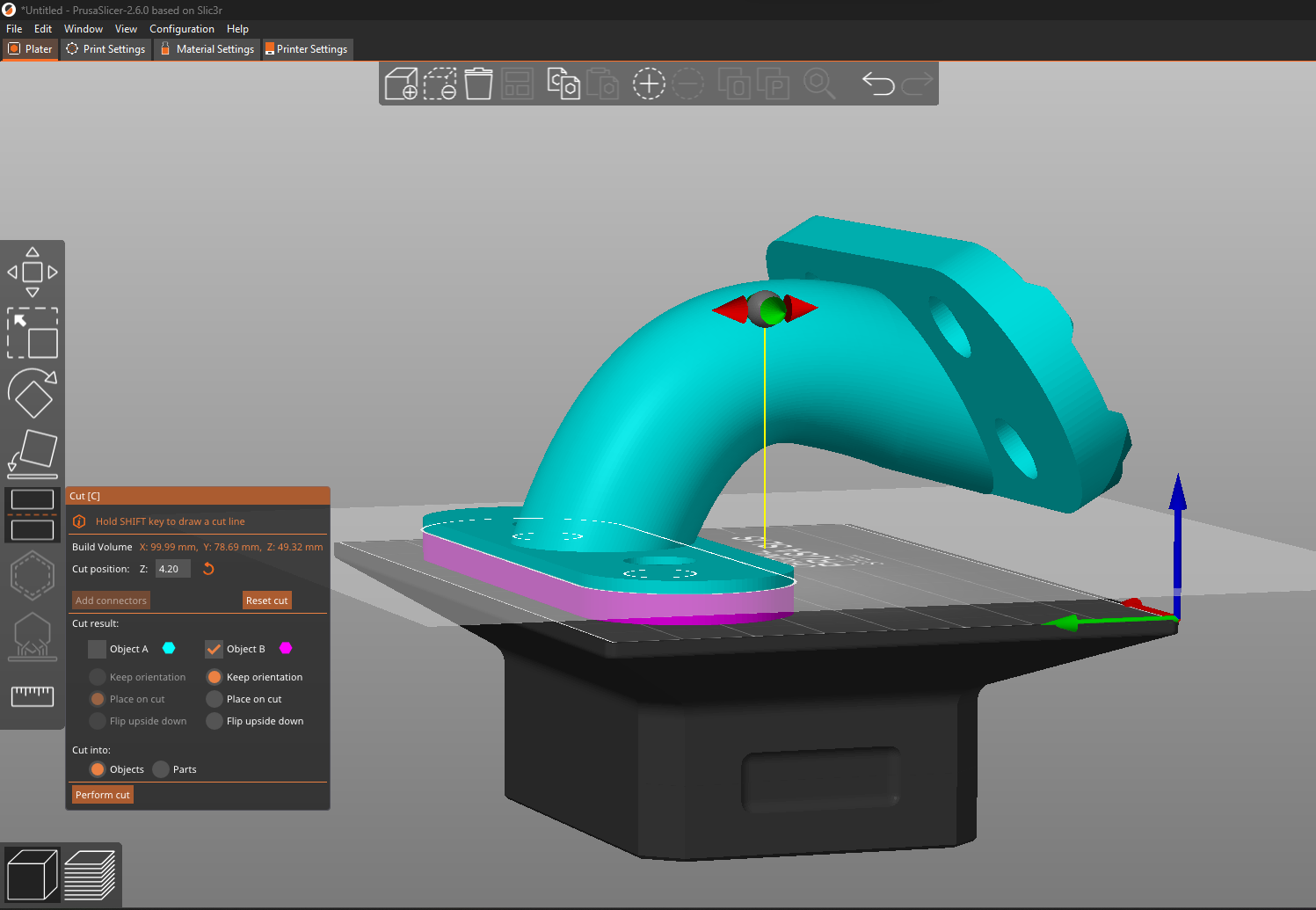Select the Move tool in left toolbar
1316x910 pixels.
tap(33, 272)
